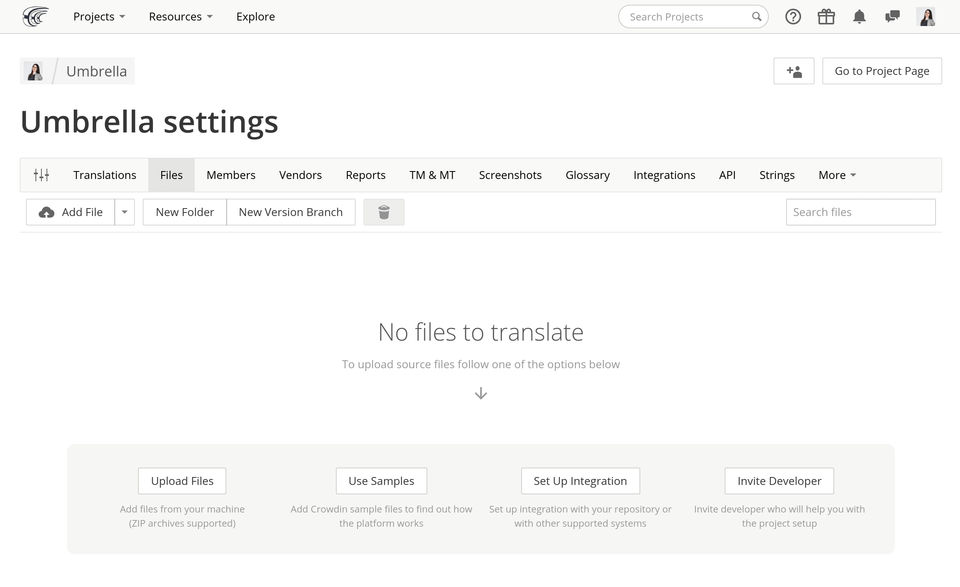Open the Glossary tab

click(x=587, y=175)
